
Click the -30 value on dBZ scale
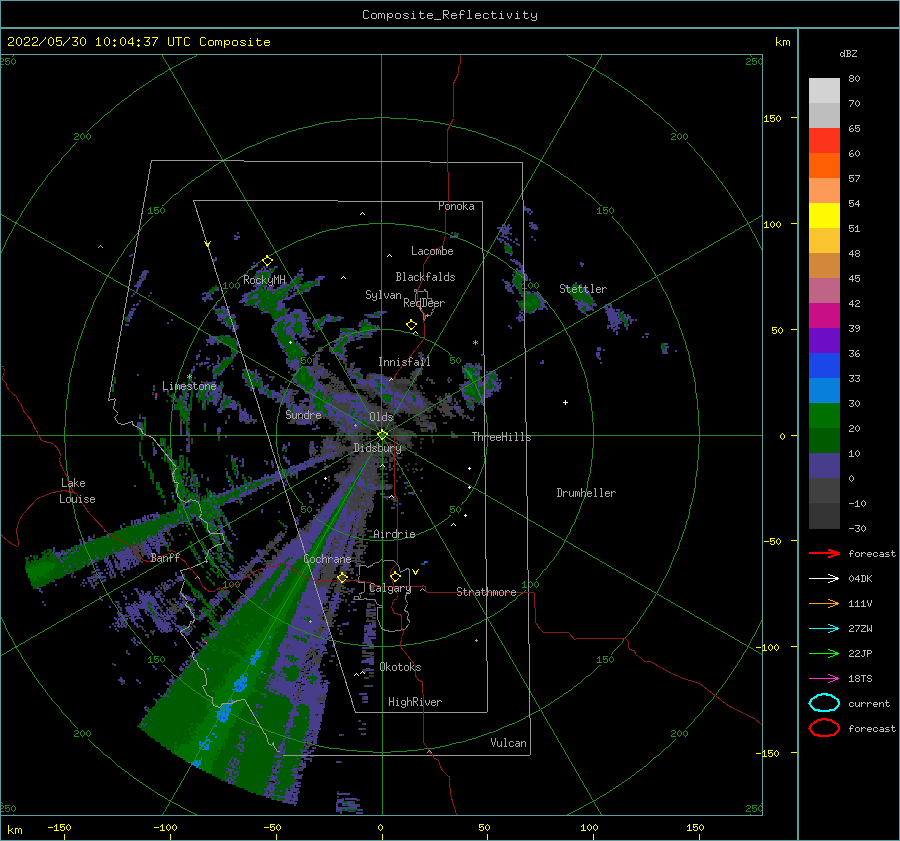click(x=858, y=528)
